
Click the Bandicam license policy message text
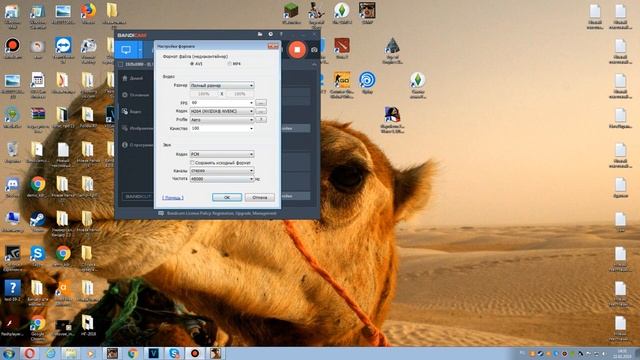[x=222, y=213]
